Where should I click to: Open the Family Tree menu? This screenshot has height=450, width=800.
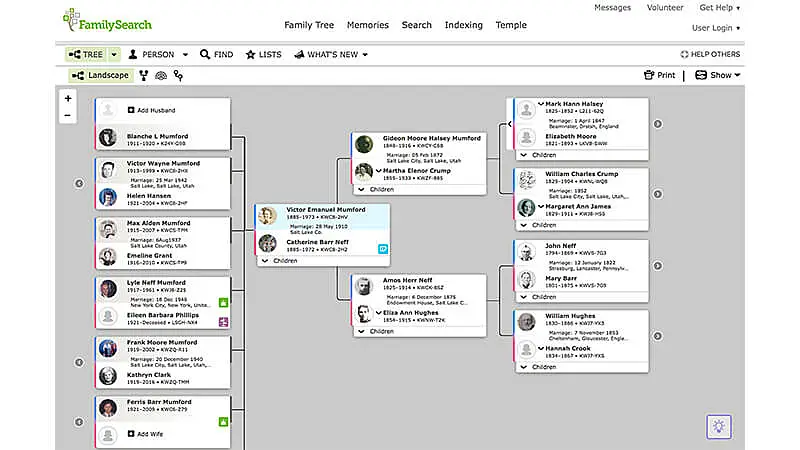click(x=309, y=25)
